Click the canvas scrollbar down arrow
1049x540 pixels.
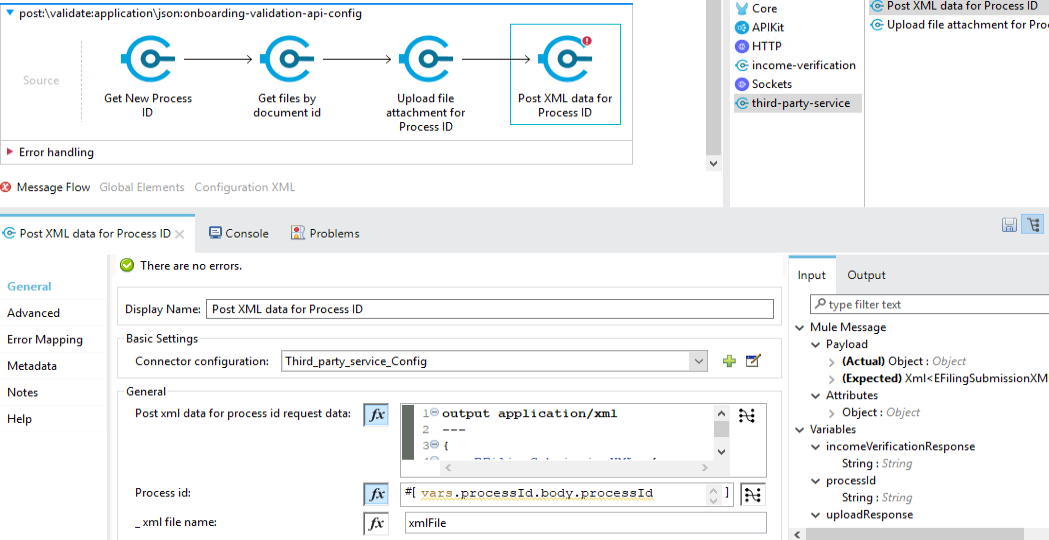point(712,163)
